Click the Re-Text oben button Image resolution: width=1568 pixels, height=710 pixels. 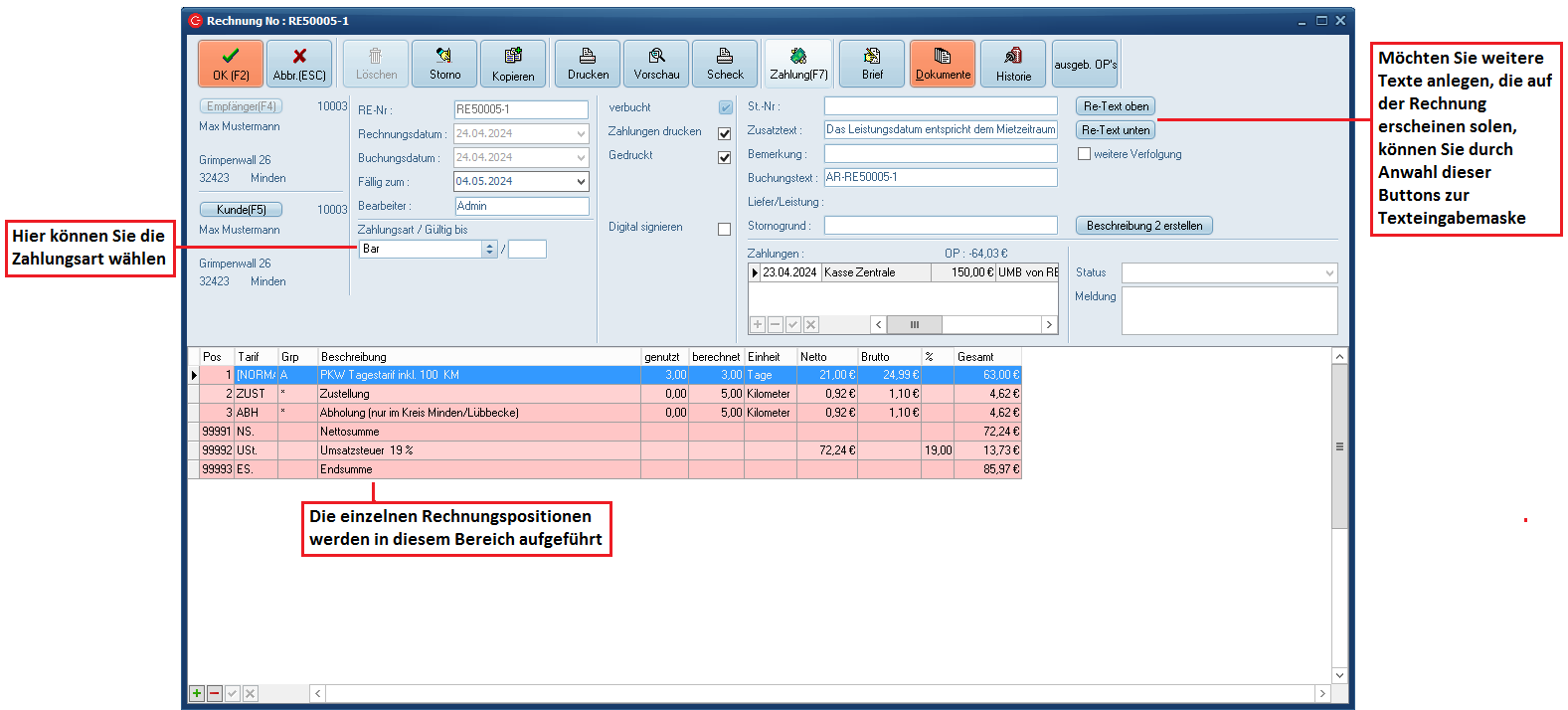click(x=1116, y=106)
